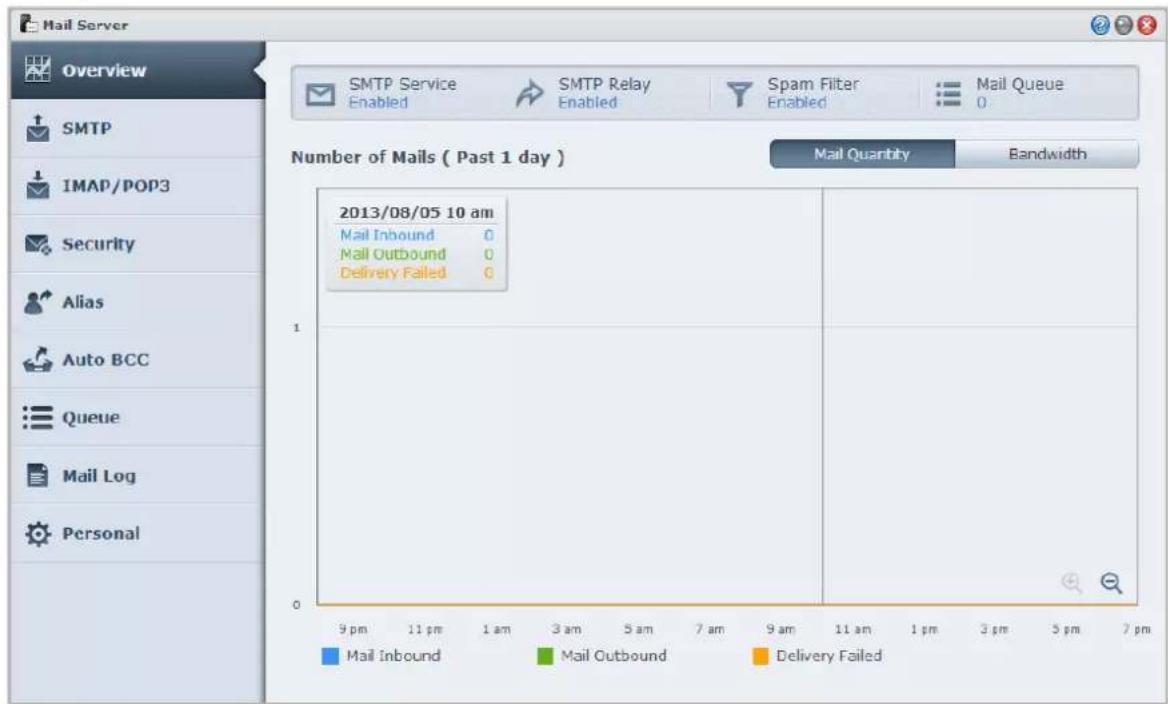The height and width of the screenshot is (704, 1168).
Task: Click the SMTP inbox icon in sidebar
Action: tap(37, 128)
